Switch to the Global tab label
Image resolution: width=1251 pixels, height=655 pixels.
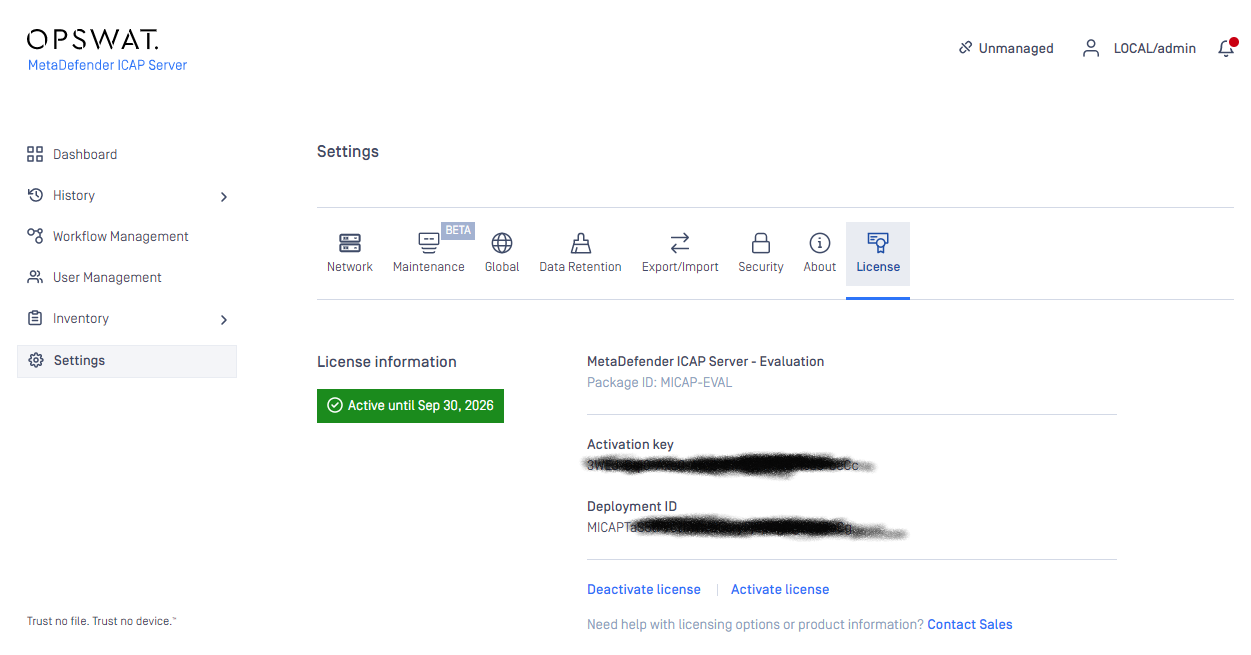click(502, 267)
